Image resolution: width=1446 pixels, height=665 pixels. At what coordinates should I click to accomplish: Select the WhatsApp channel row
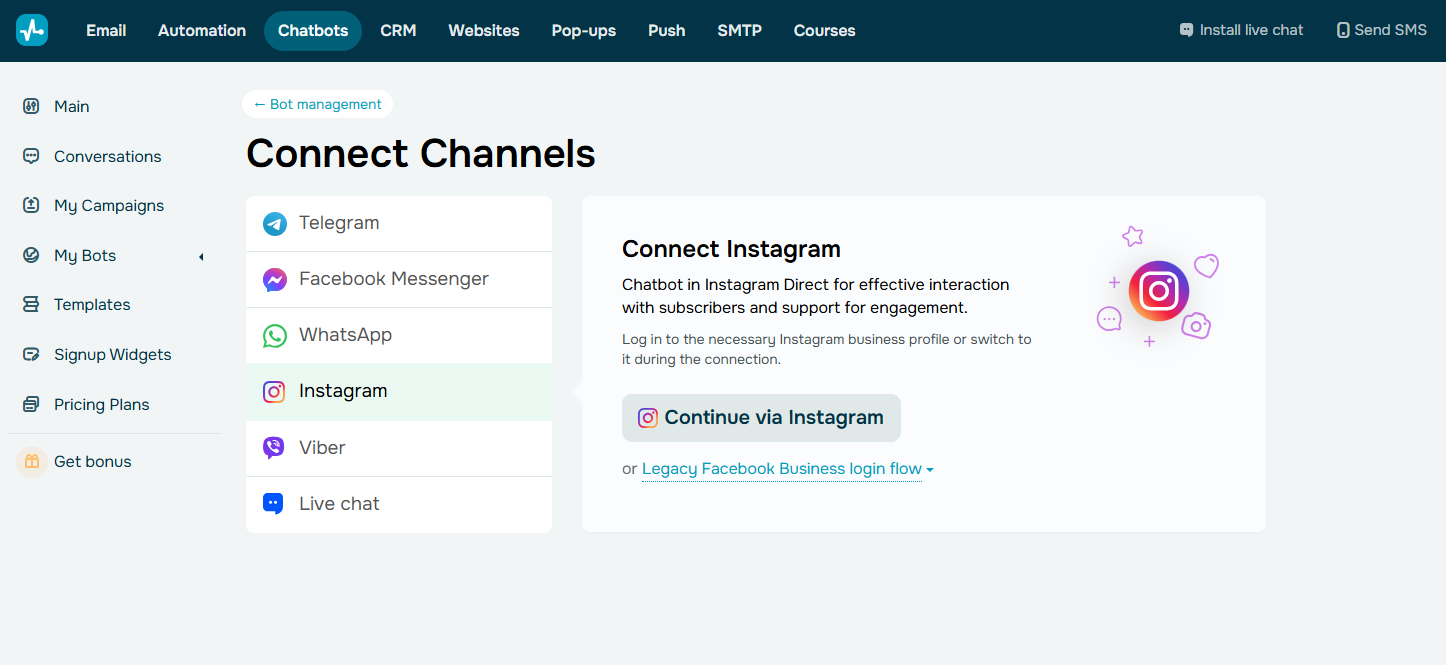(399, 336)
